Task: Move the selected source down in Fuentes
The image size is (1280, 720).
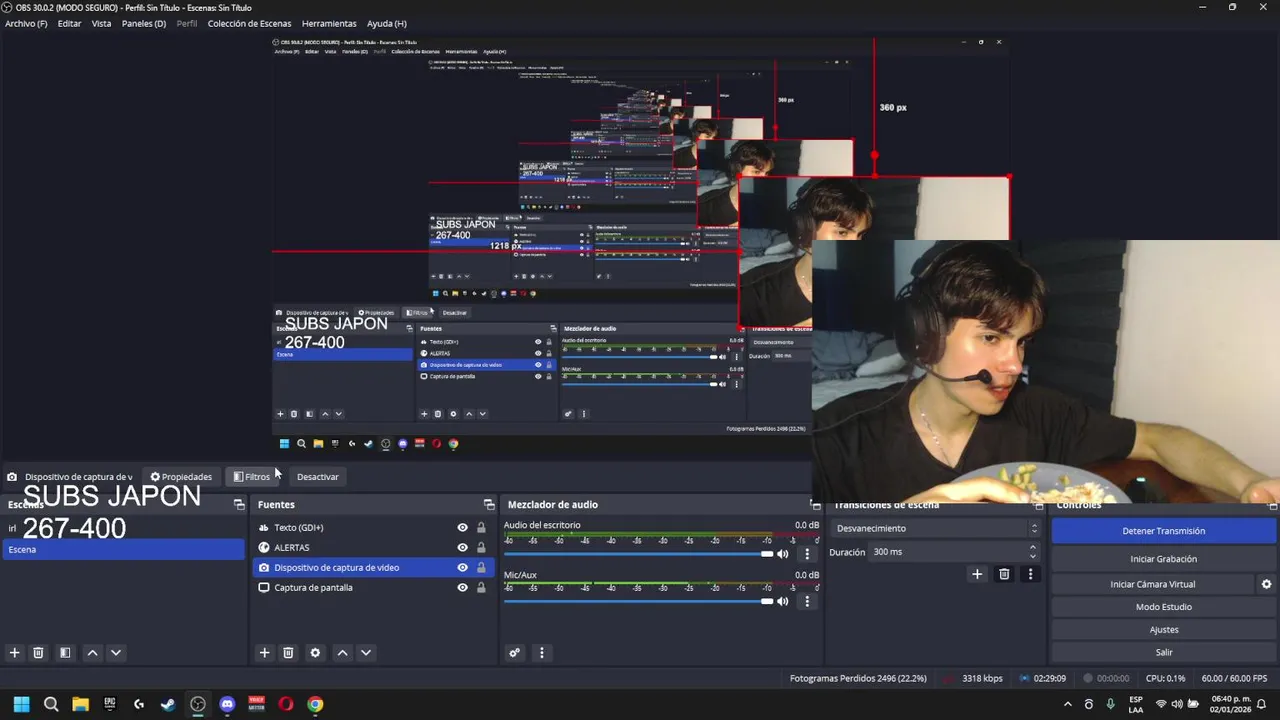Action: (x=366, y=653)
